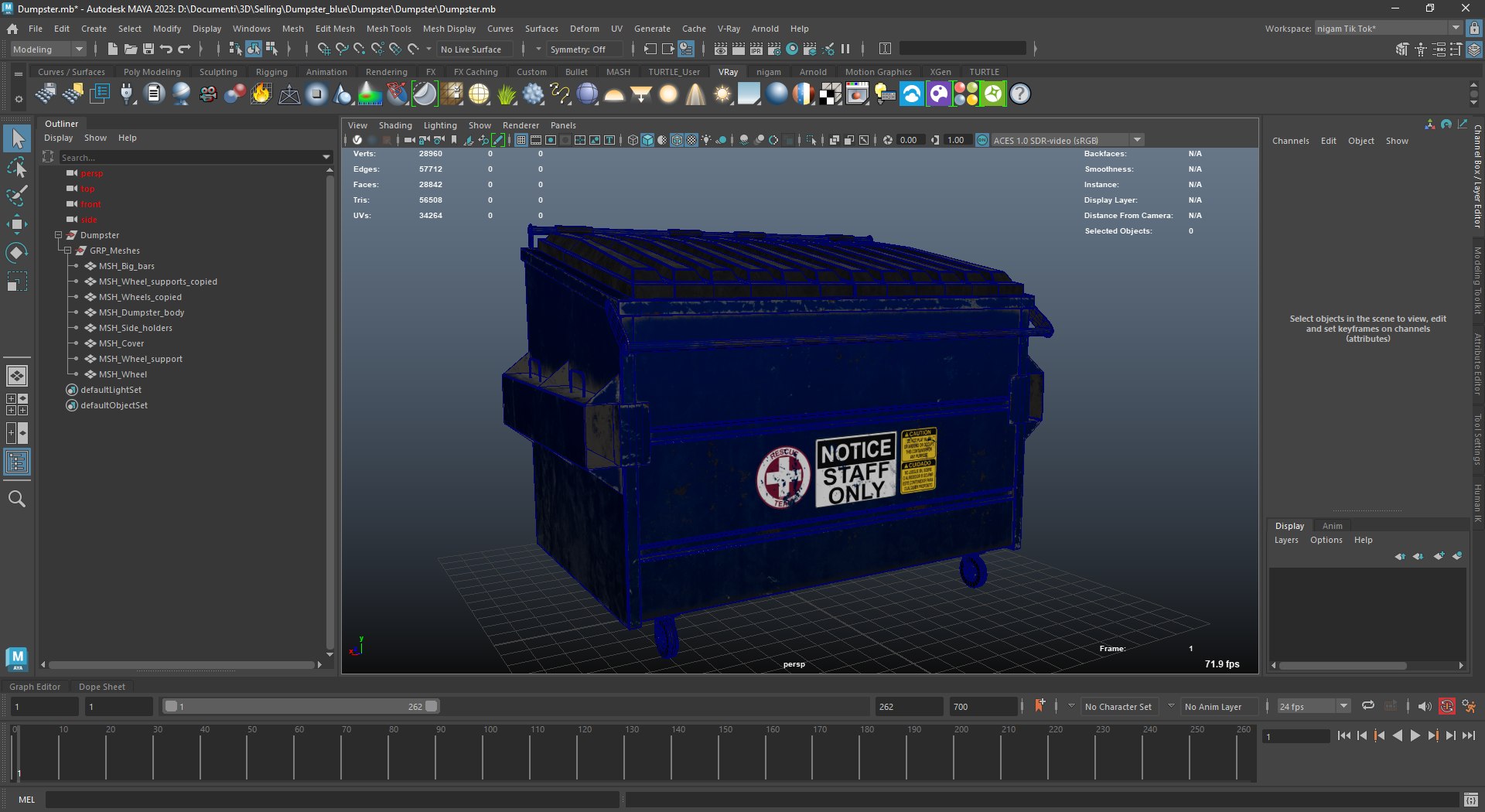Open the Mesh Tools menu

coord(388,29)
